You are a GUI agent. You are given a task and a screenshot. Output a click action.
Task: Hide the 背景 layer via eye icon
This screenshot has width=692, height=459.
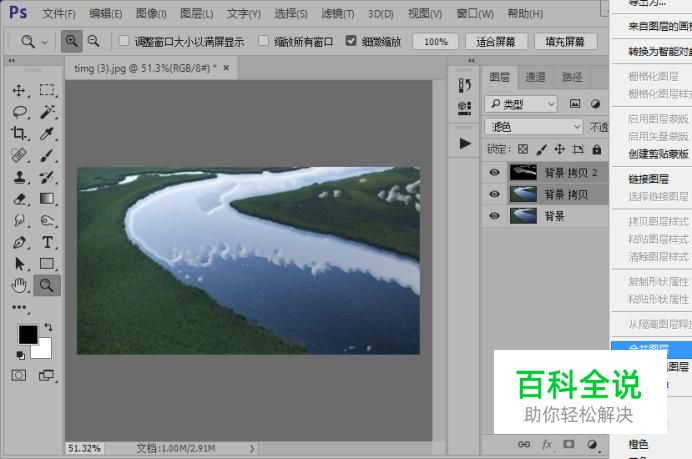coord(494,215)
